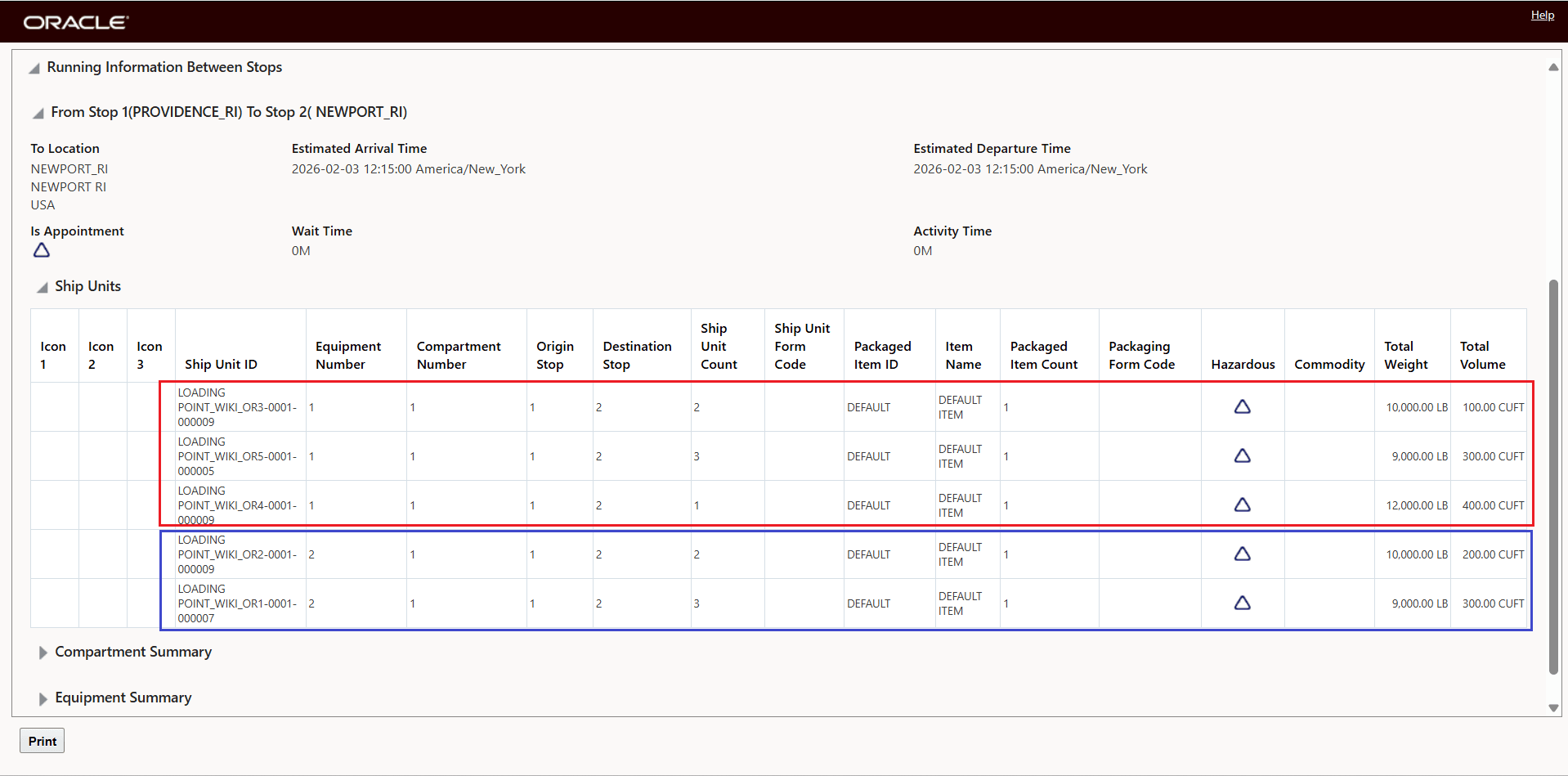
Task: Collapse Running Information Between Stops section
Action: click(x=34, y=69)
